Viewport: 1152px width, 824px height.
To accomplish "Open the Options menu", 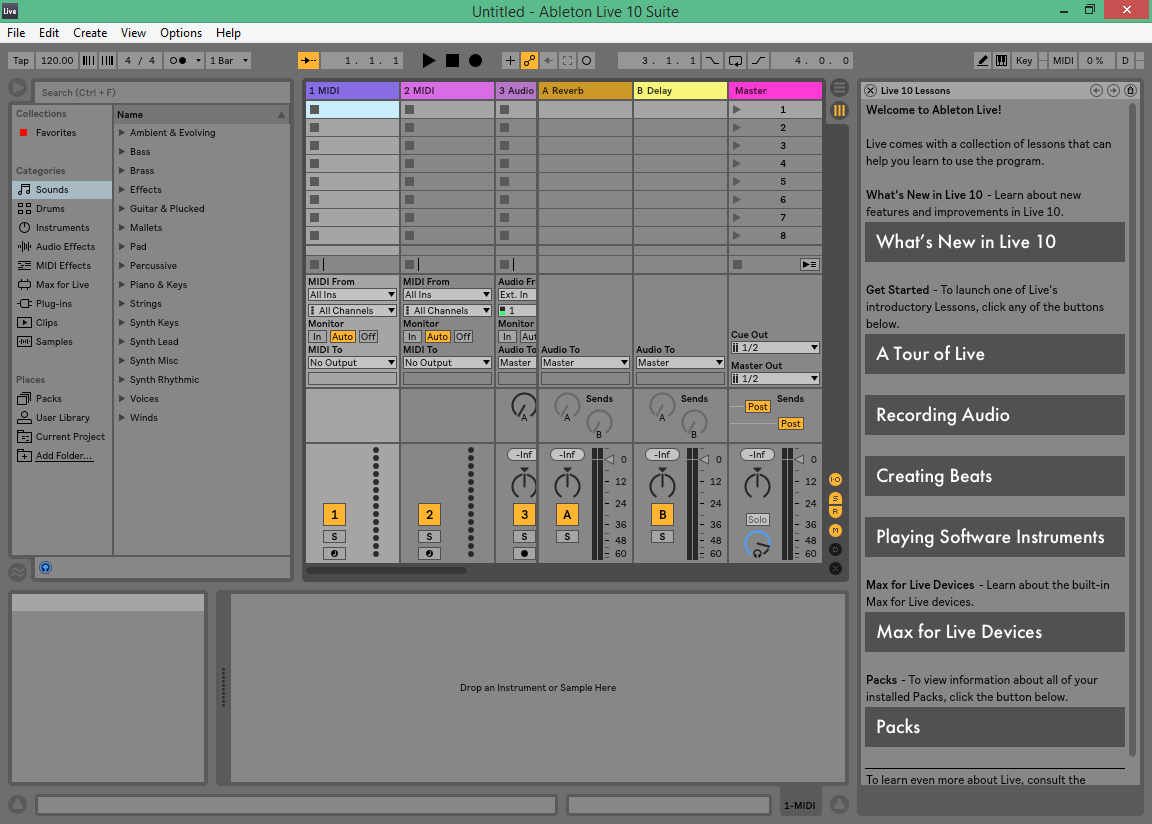I will pos(181,32).
